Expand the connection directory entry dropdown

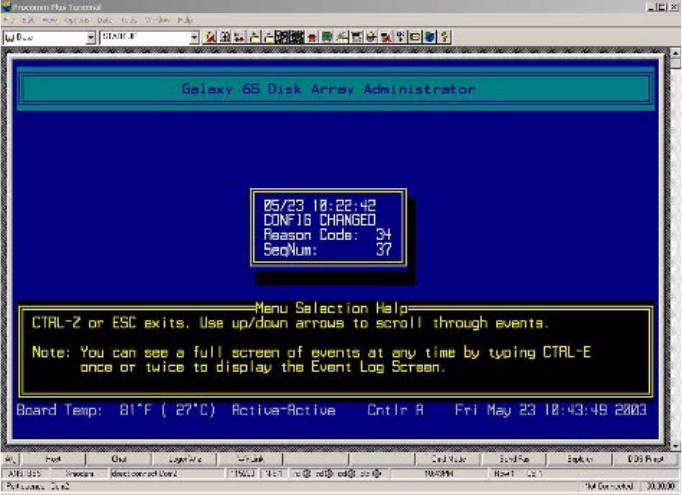tap(90, 37)
